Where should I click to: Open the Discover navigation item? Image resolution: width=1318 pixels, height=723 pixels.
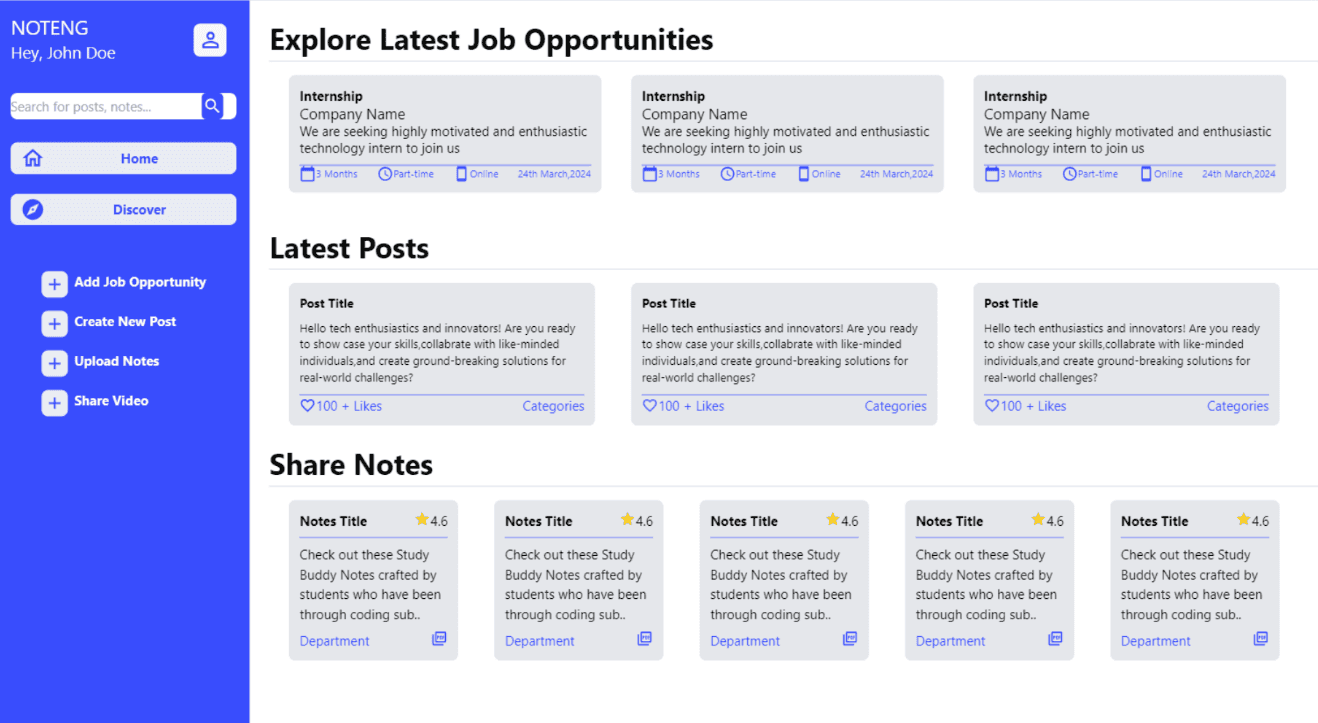point(123,209)
